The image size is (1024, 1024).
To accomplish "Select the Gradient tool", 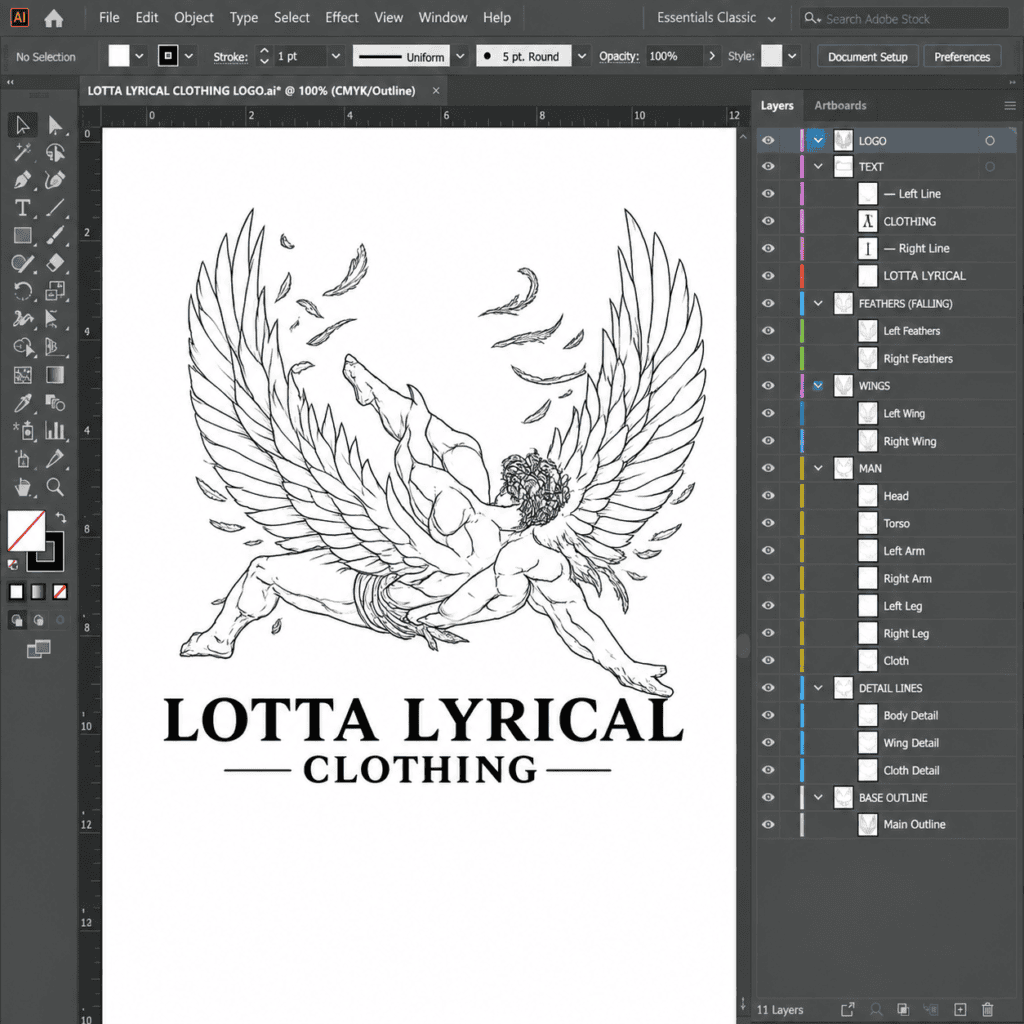I will [x=55, y=375].
